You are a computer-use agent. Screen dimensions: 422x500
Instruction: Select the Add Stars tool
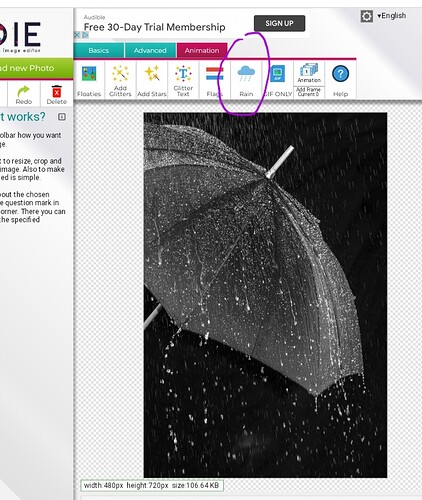tap(152, 80)
